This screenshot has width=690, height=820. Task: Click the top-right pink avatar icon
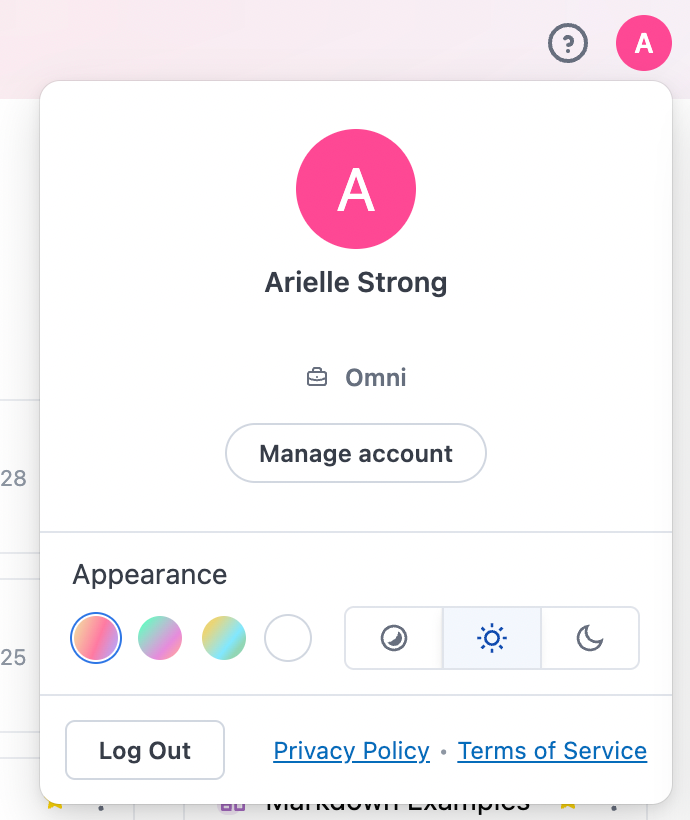tap(644, 43)
